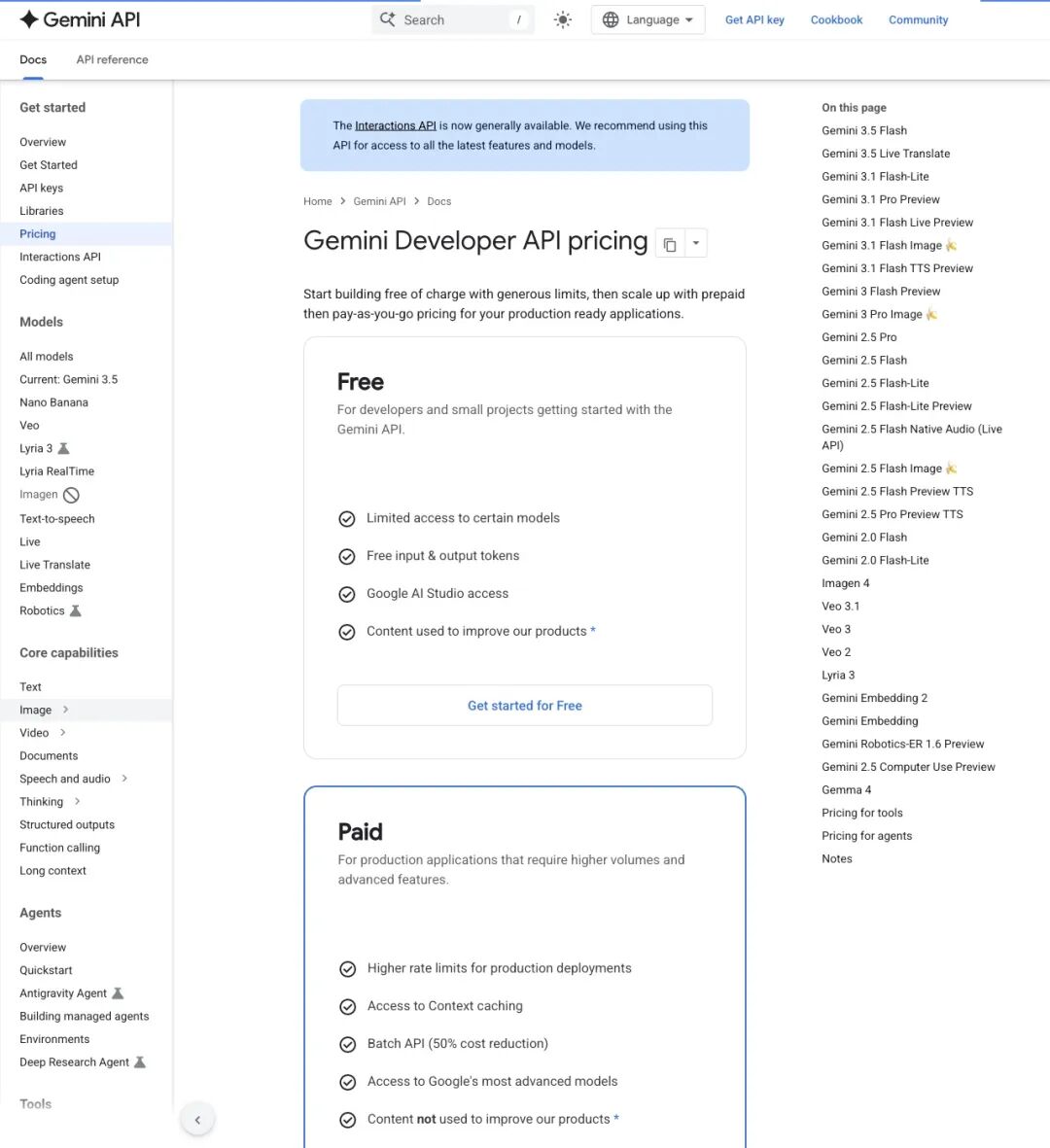Open Text-to-speech sidebar item
The image size is (1050, 1148).
click(57, 518)
